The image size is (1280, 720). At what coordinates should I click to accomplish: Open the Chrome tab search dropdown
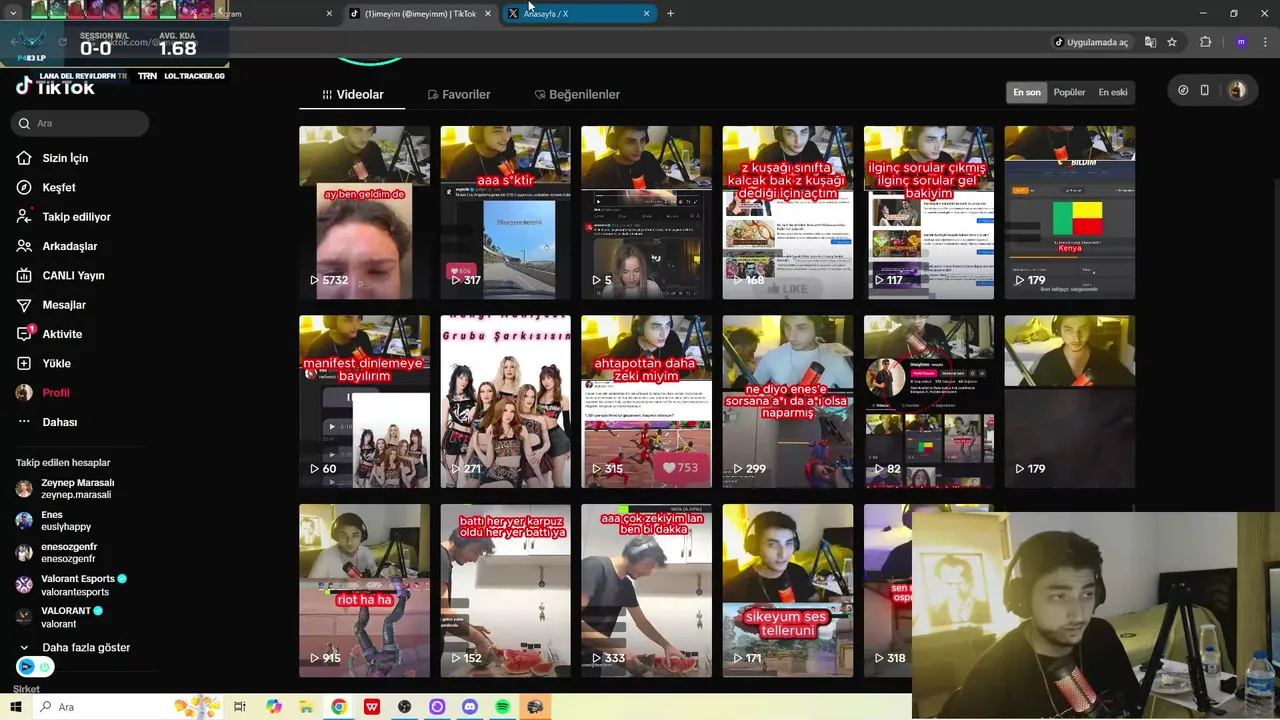coord(13,13)
